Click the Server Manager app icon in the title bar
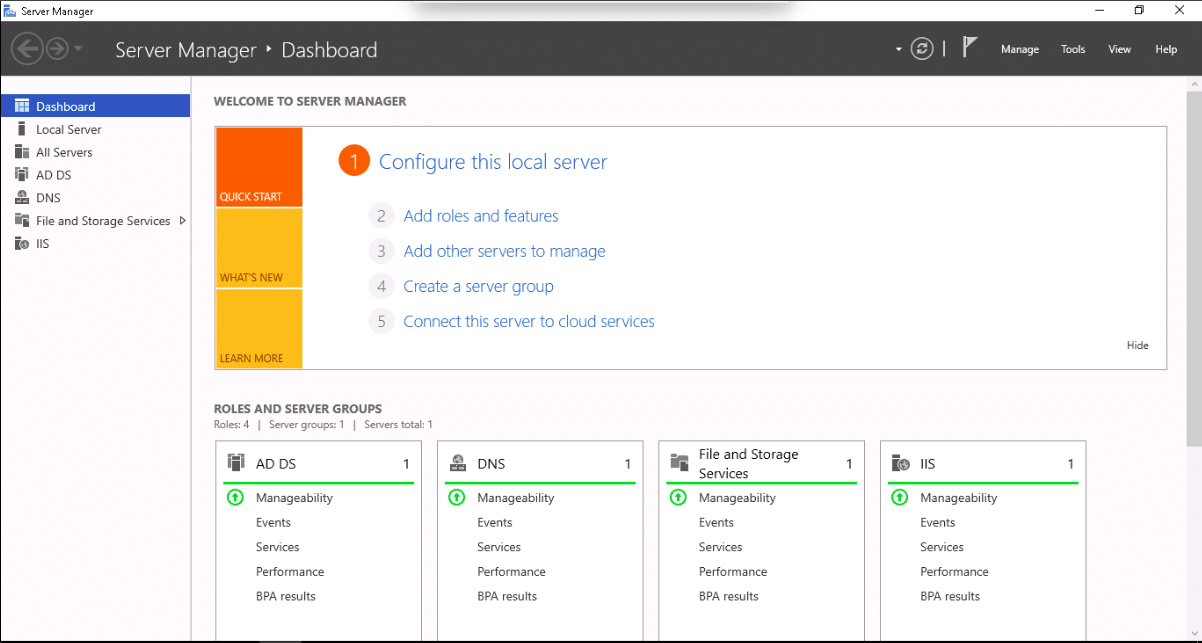 10,10
